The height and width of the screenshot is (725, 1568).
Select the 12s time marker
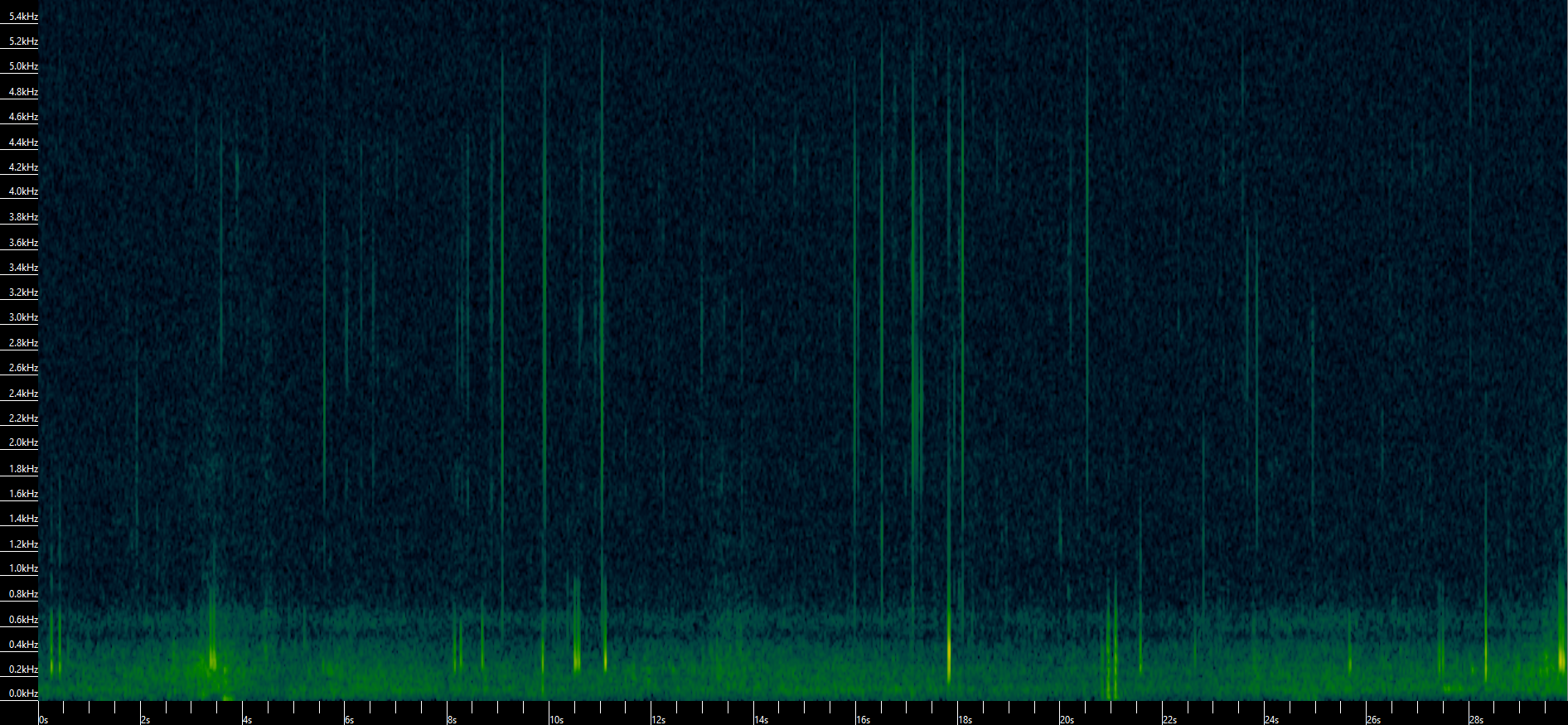659,720
